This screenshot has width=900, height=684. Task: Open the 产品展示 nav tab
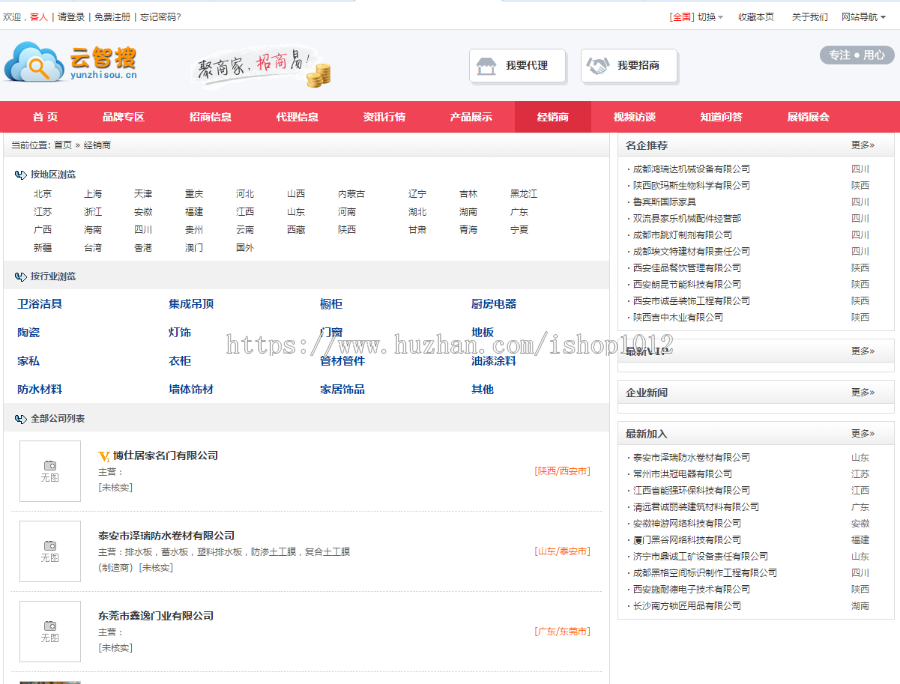point(471,117)
